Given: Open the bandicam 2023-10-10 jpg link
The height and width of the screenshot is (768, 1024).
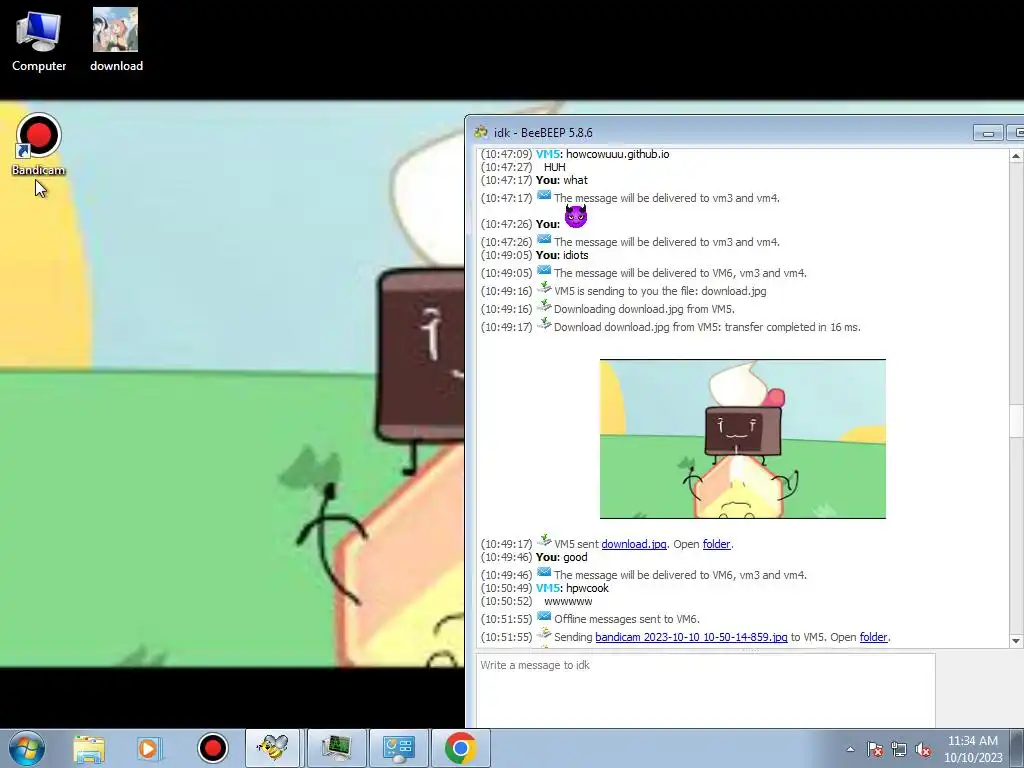Looking at the screenshot, I should 691,637.
